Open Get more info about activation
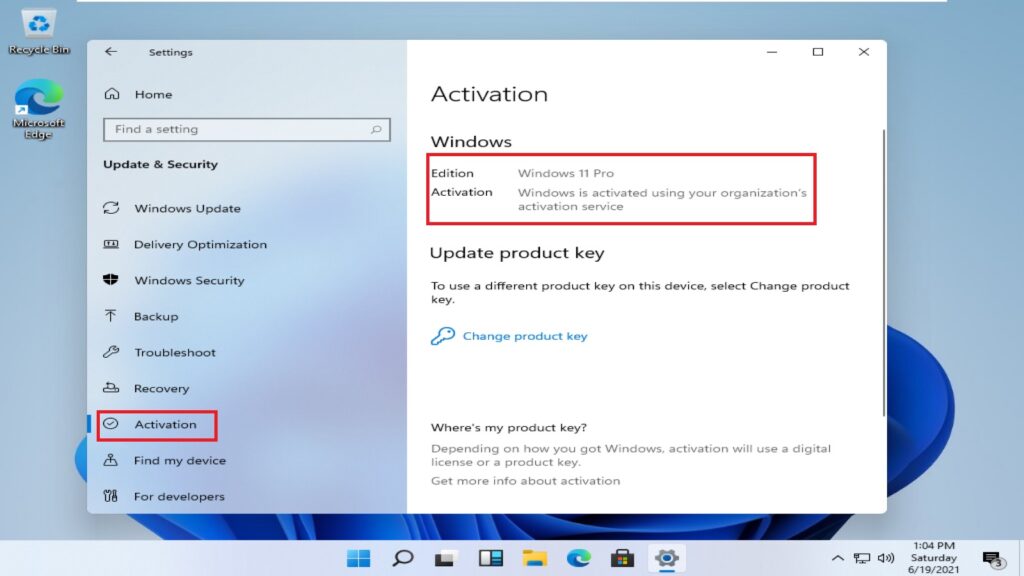 525,481
